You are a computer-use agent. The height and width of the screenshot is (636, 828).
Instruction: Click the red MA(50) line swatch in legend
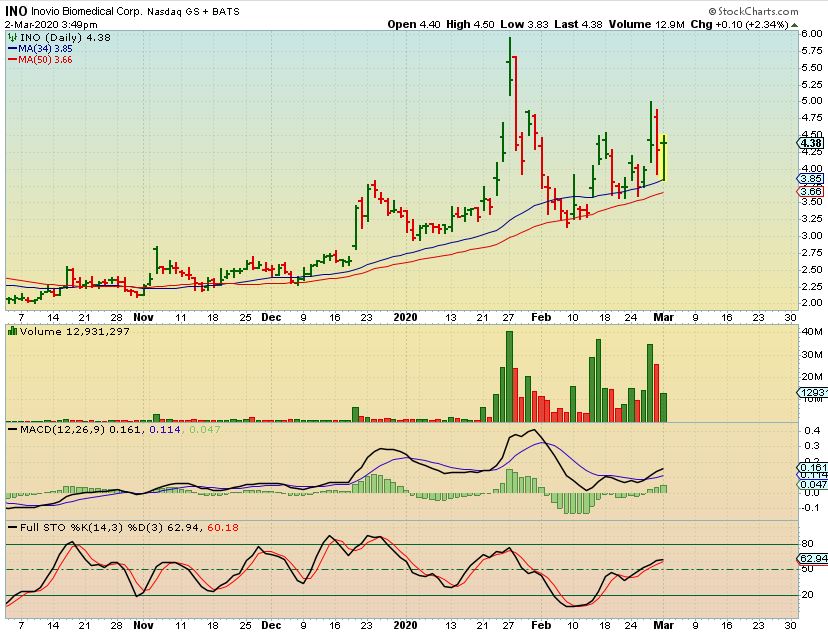tap(13, 60)
